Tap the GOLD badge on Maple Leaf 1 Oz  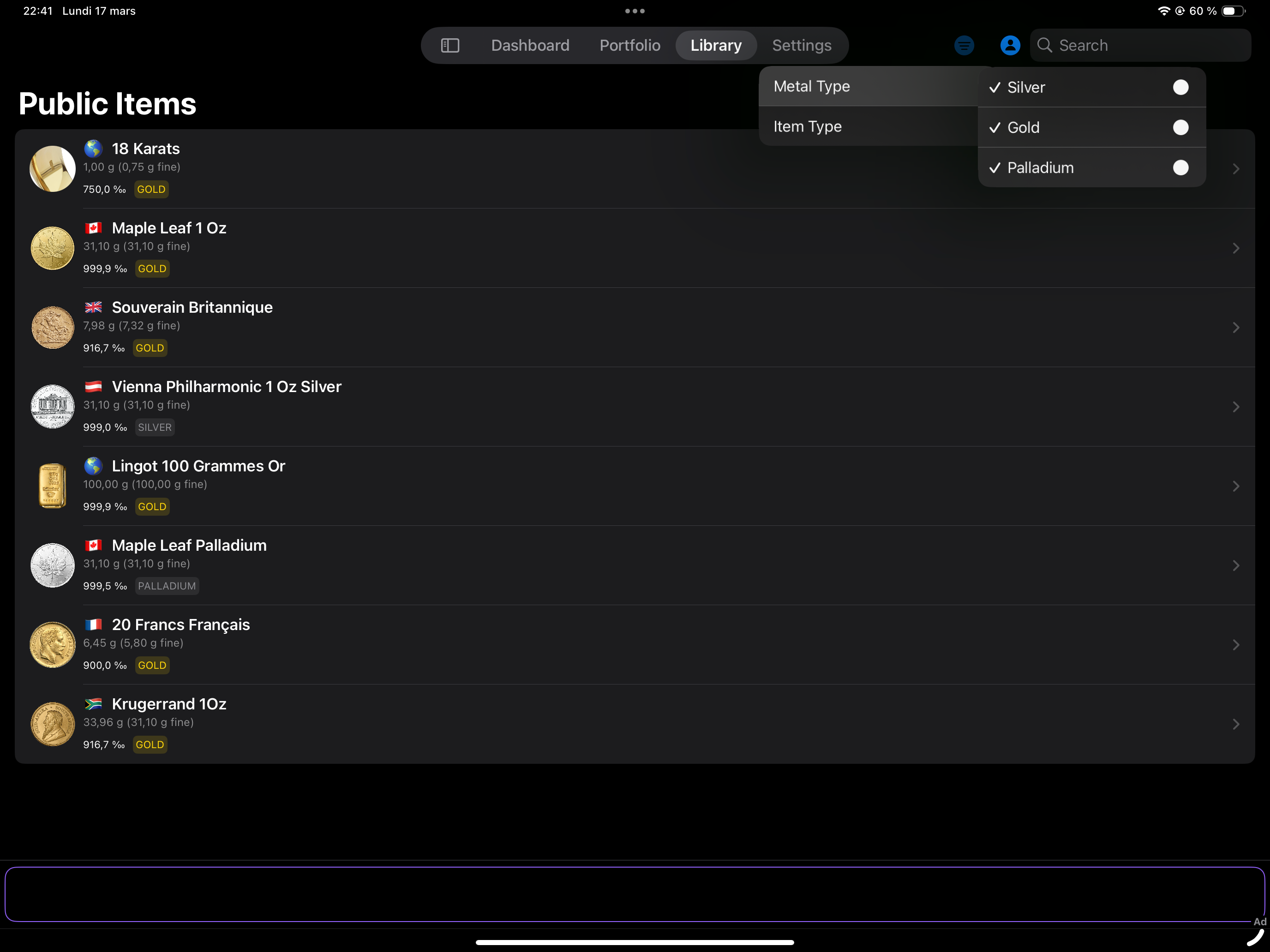(x=152, y=268)
